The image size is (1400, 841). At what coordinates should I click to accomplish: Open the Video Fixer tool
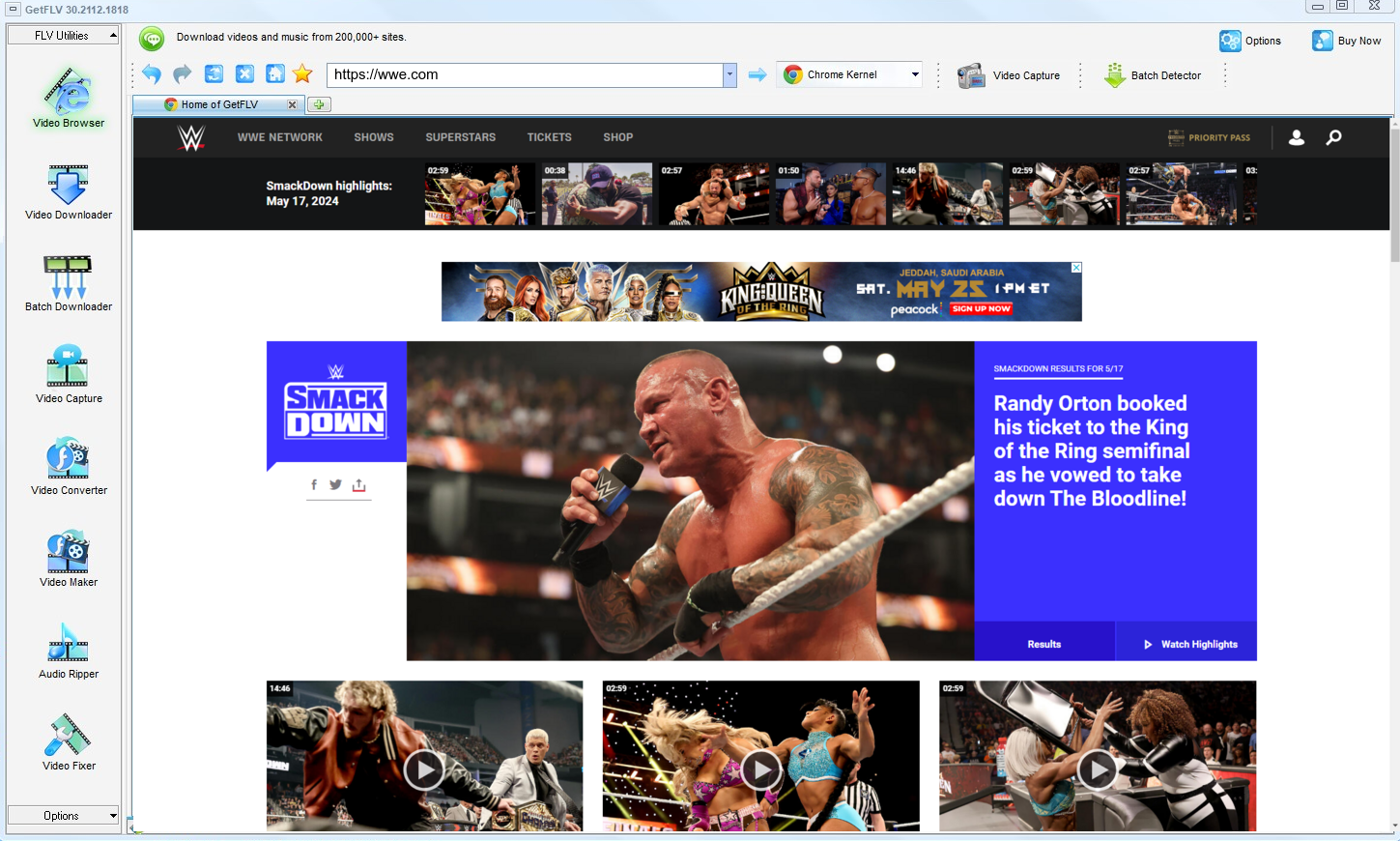coord(69,742)
